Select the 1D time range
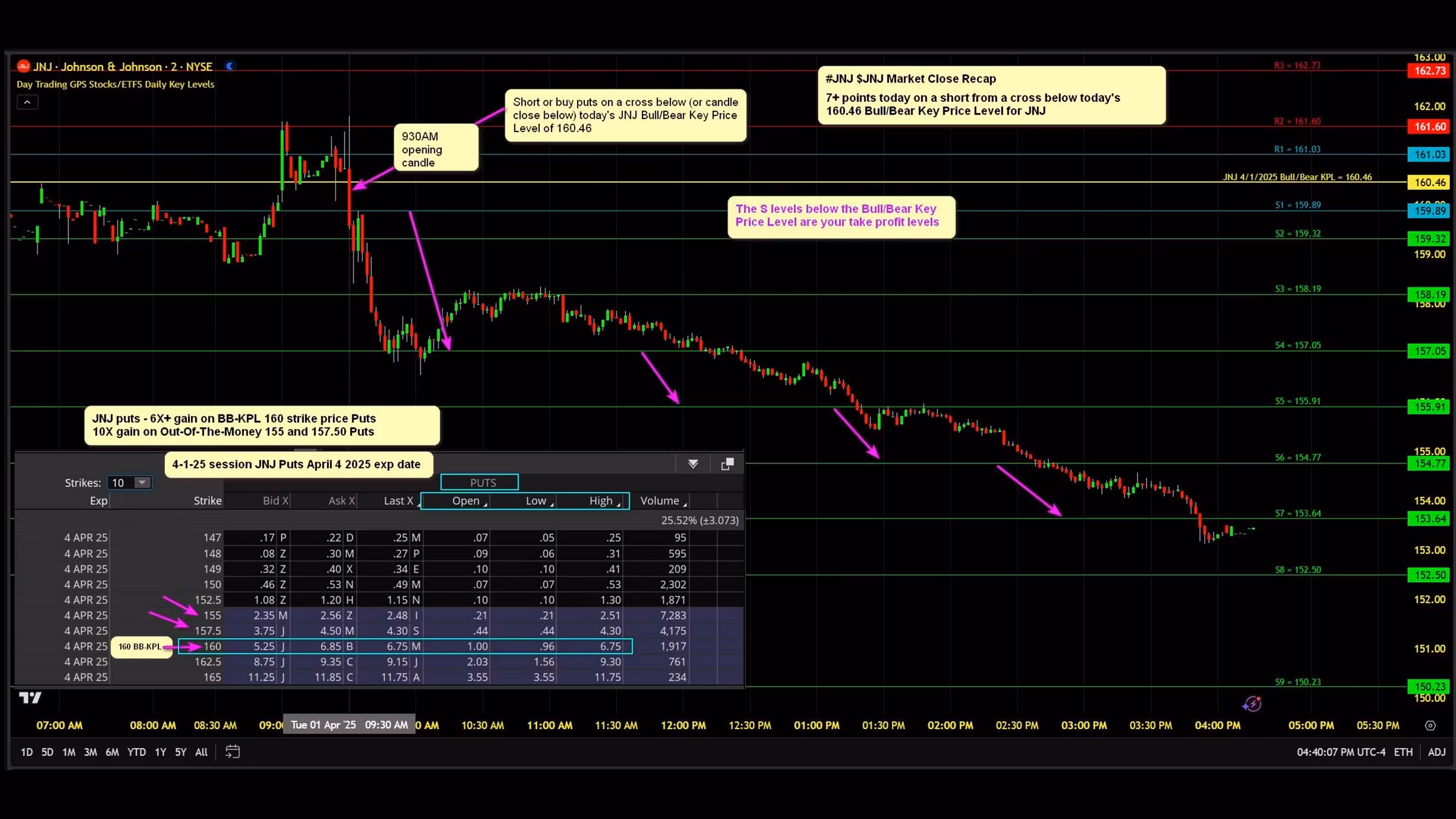The height and width of the screenshot is (819, 1456). (x=27, y=752)
